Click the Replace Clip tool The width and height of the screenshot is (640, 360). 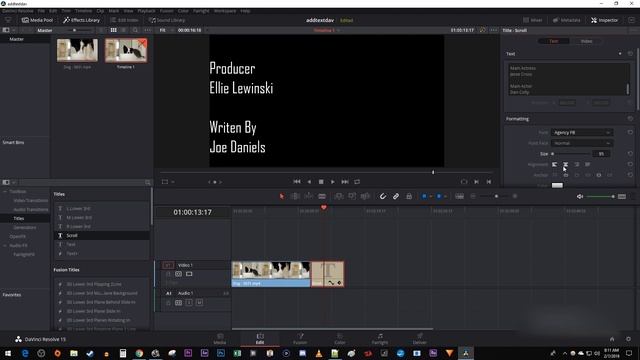pos(365,196)
